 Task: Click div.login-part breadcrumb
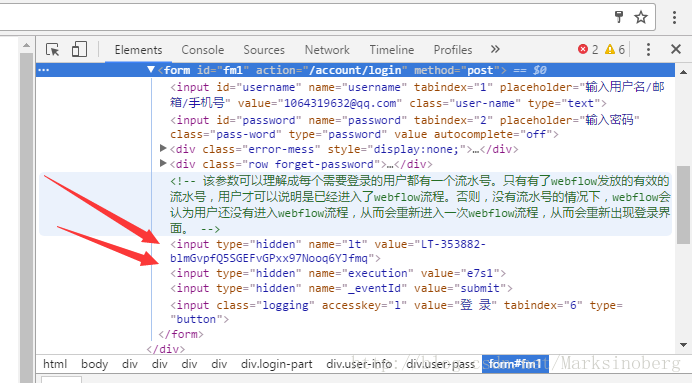(x=277, y=364)
